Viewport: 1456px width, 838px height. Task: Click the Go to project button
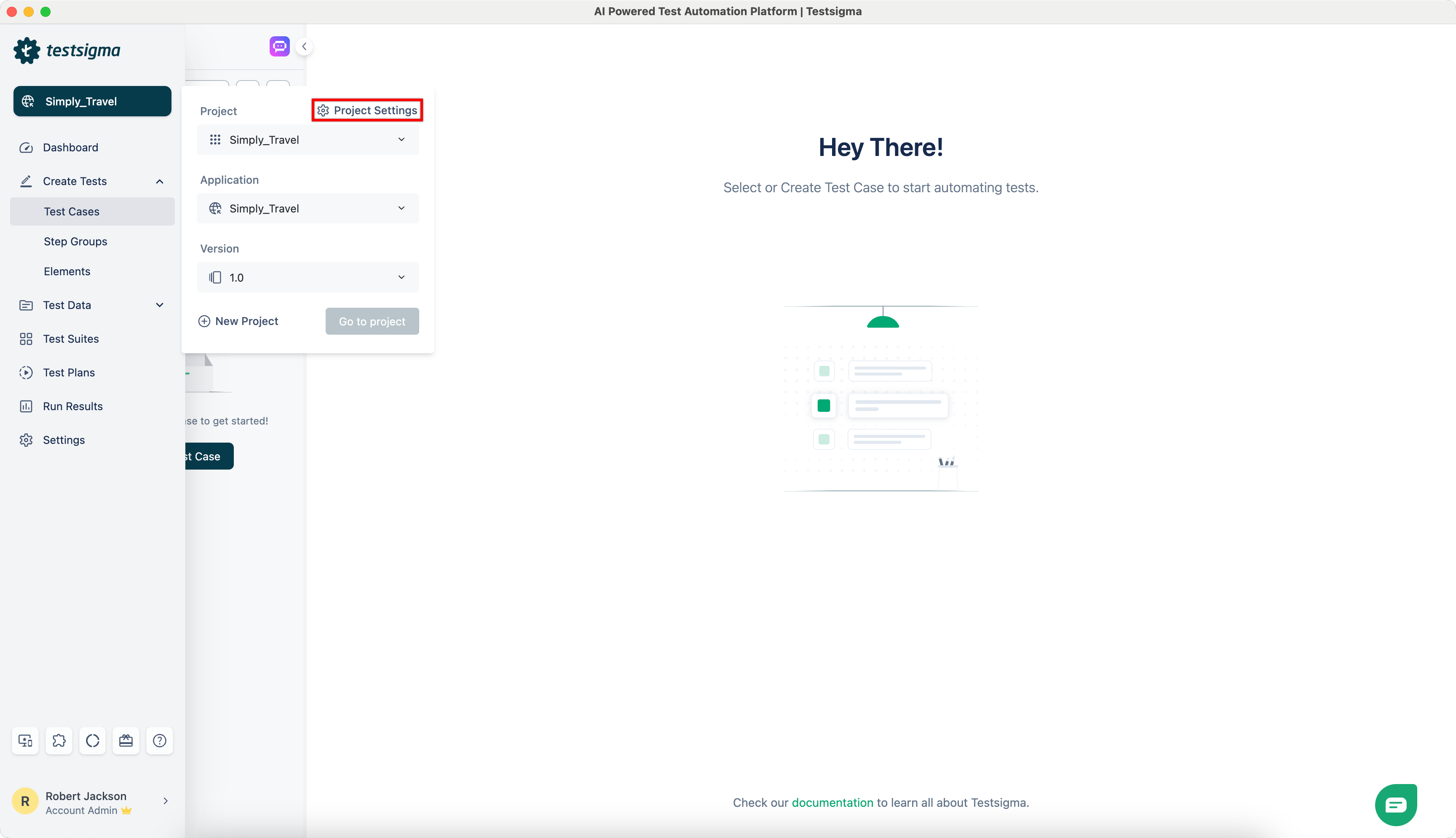coord(372,321)
